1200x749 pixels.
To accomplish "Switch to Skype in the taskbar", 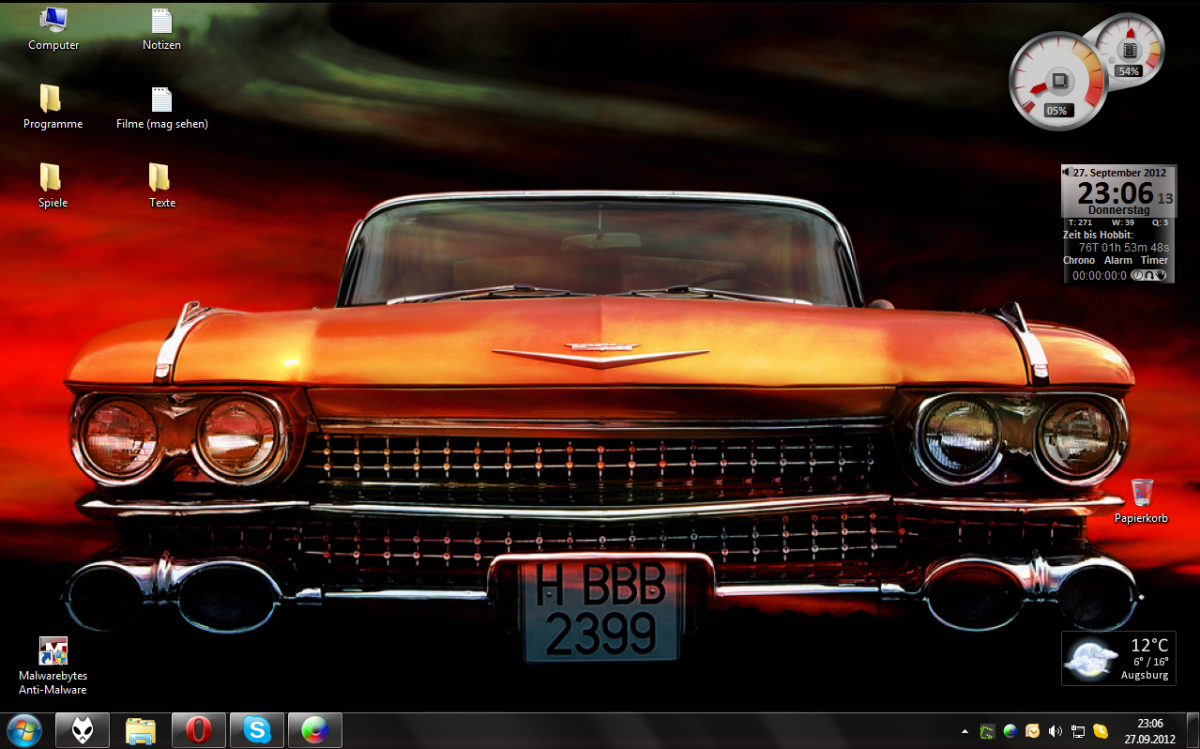I will coord(257,730).
